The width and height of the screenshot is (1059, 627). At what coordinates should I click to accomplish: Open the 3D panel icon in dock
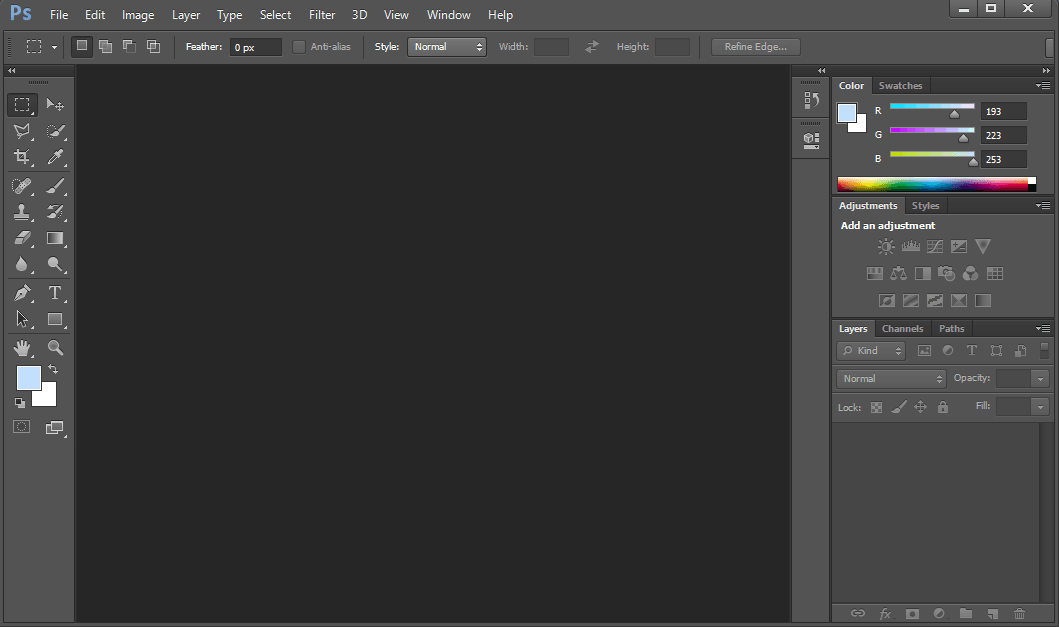pyautogui.click(x=811, y=140)
